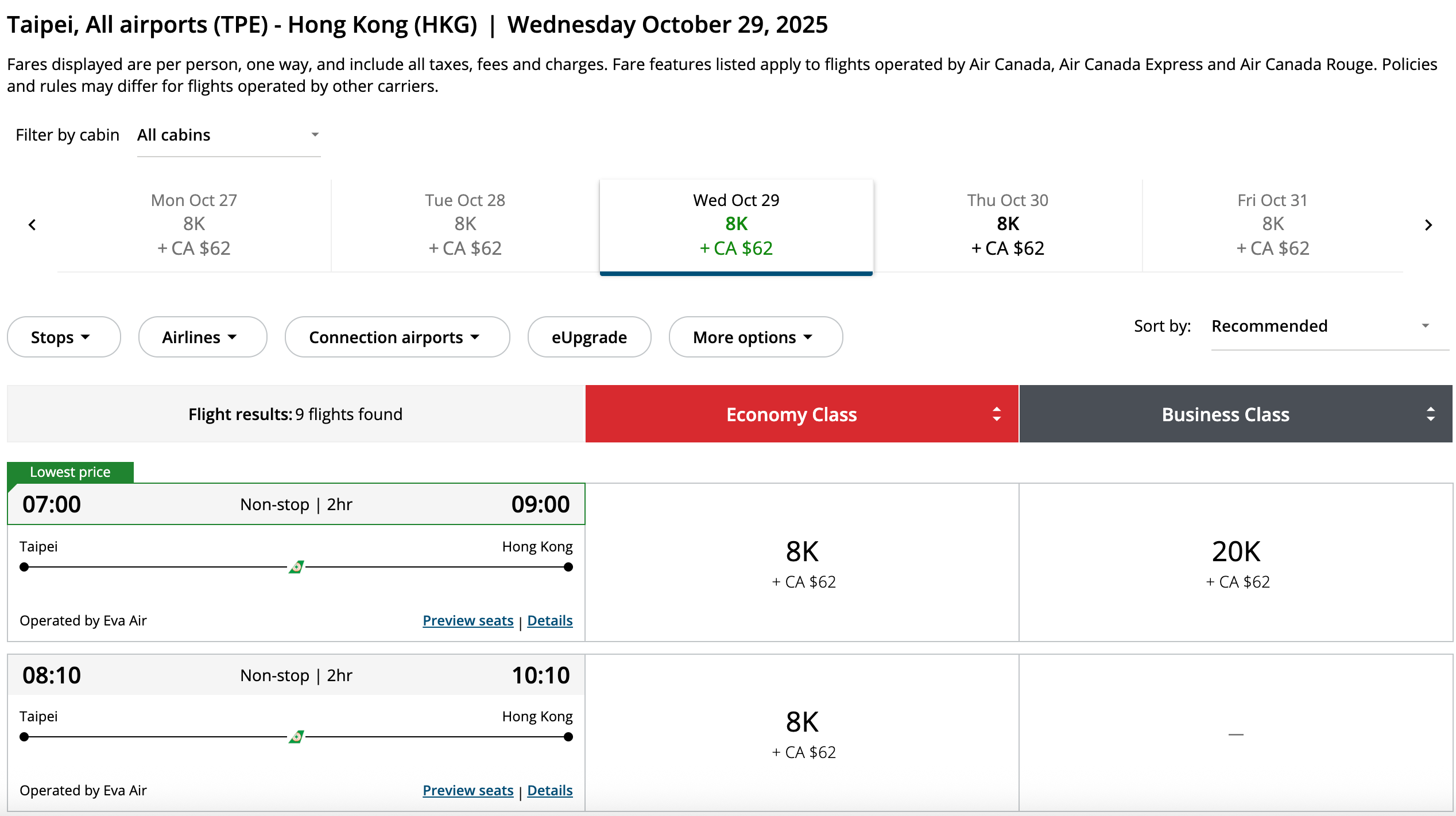This screenshot has height=816, width=1456.
Task: Select the 8K Economy fare on the 07:00 flight
Action: pyautogui.click(x=802, y=564)
